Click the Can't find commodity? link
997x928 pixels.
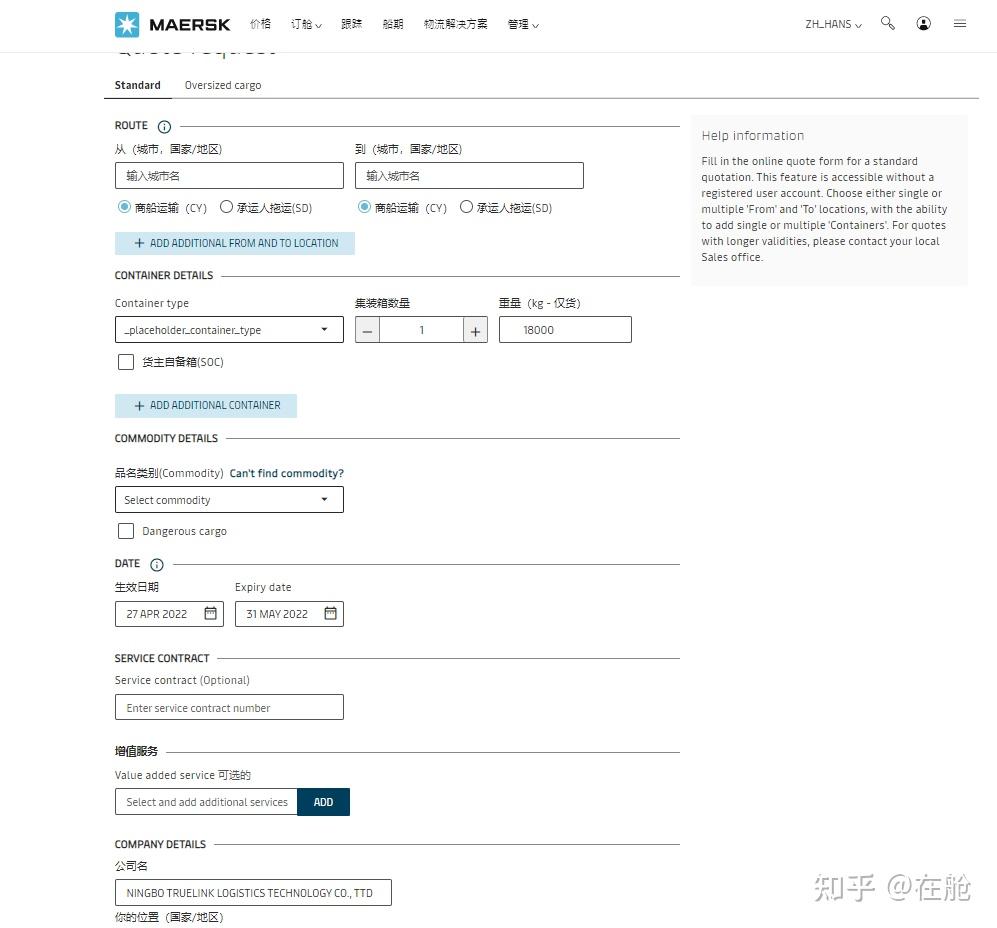287,473
